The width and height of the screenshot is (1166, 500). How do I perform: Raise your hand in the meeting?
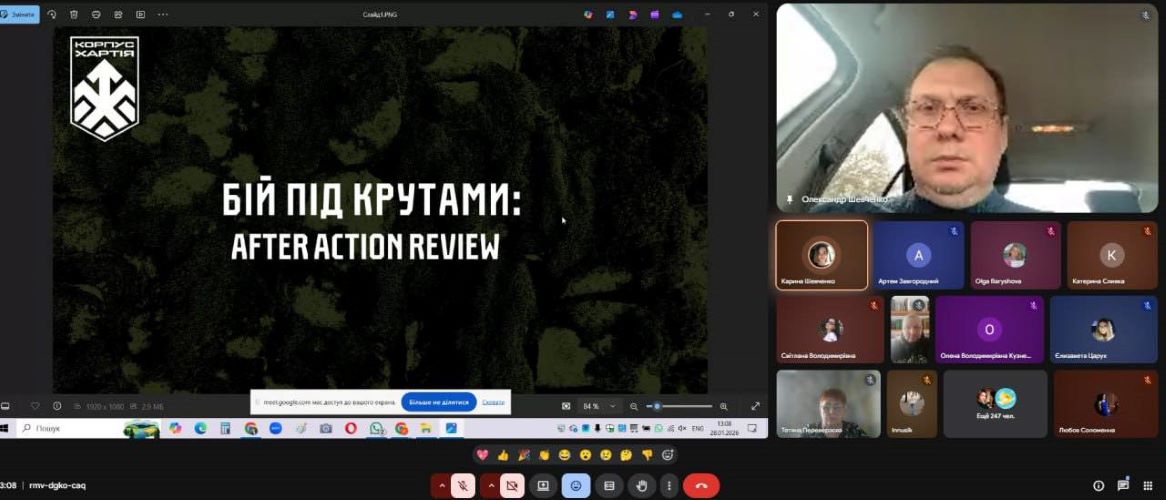tap(640, 486)
